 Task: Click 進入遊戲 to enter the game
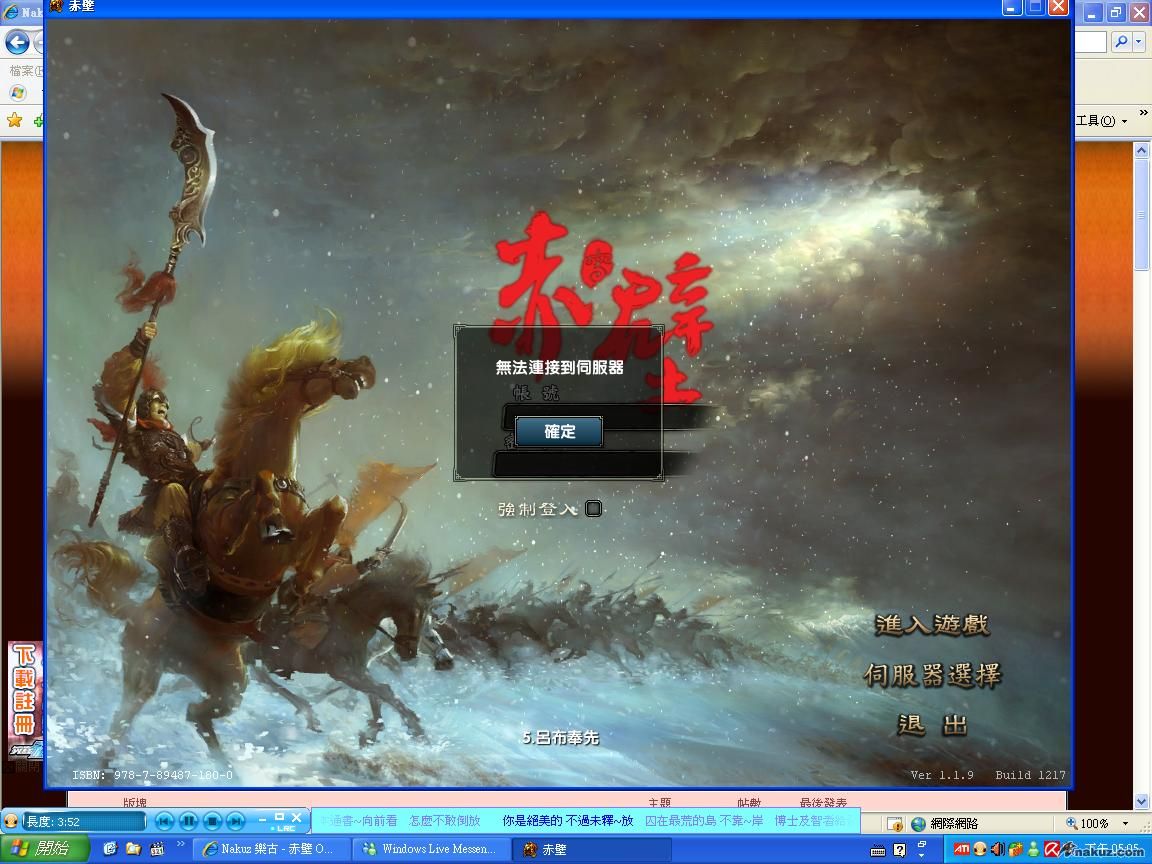point(932,624)
